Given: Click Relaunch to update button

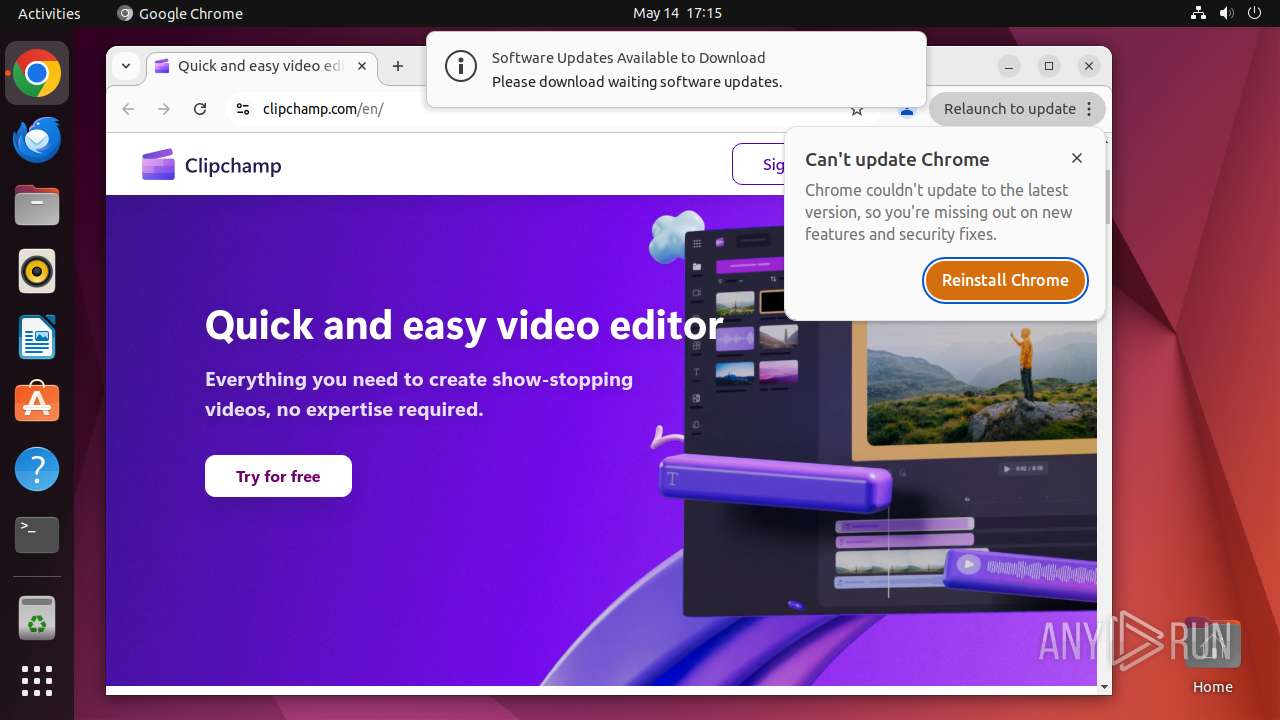Looking at the screenshot, I should tap(1017, 109).
